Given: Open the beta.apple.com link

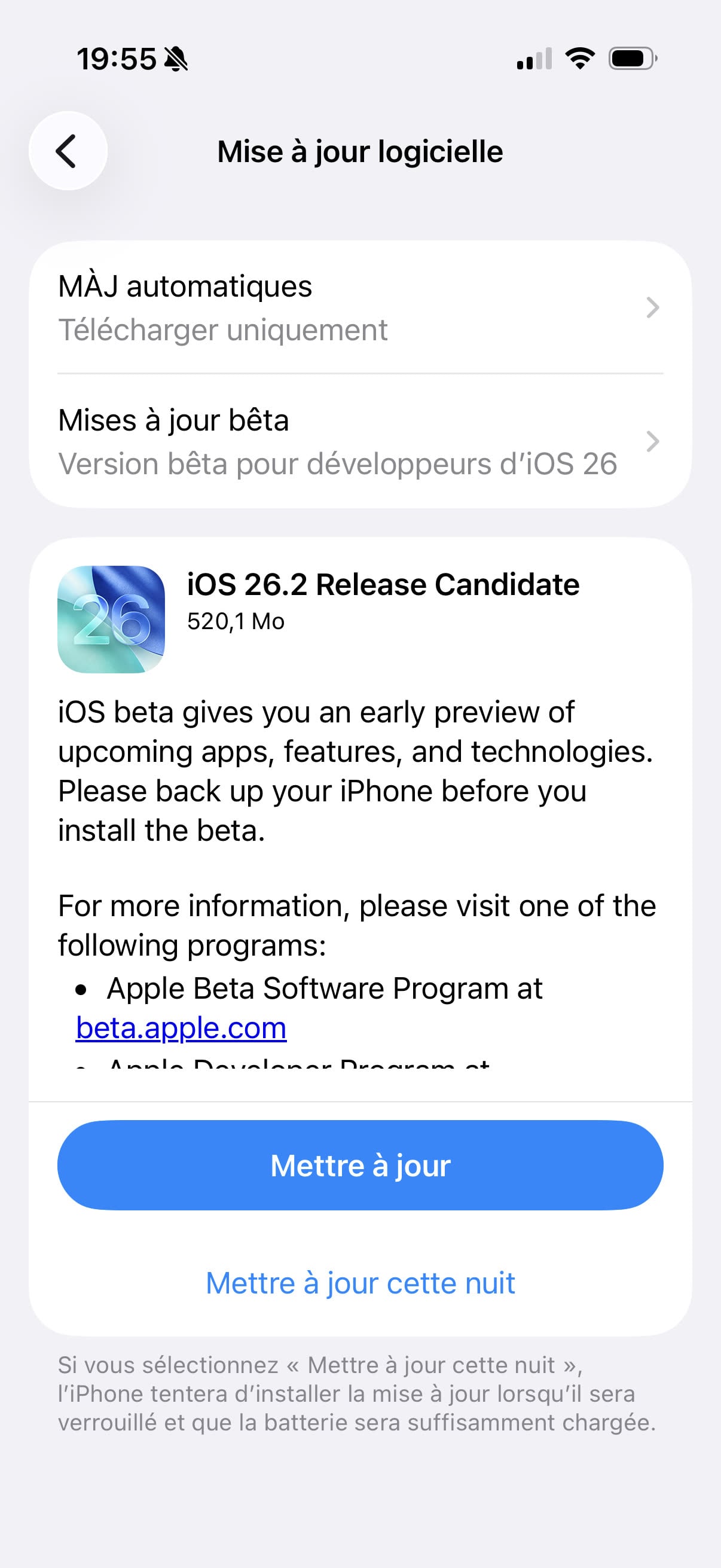Looking at the screenshot, I should [181, 1028].
